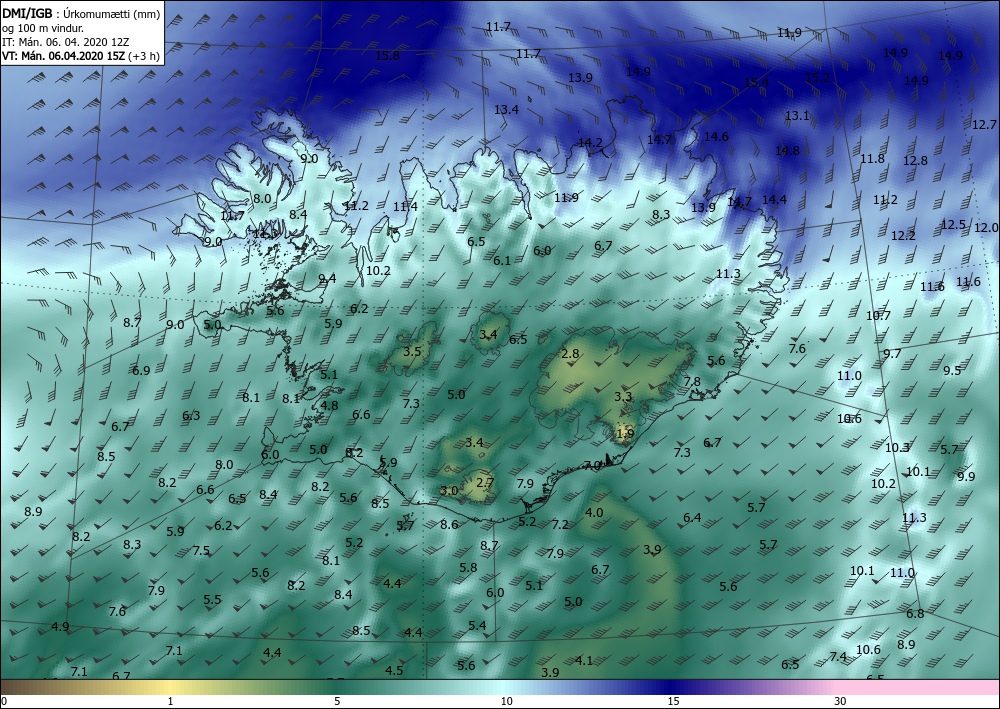Click the 9.9 value on the map

966,476
